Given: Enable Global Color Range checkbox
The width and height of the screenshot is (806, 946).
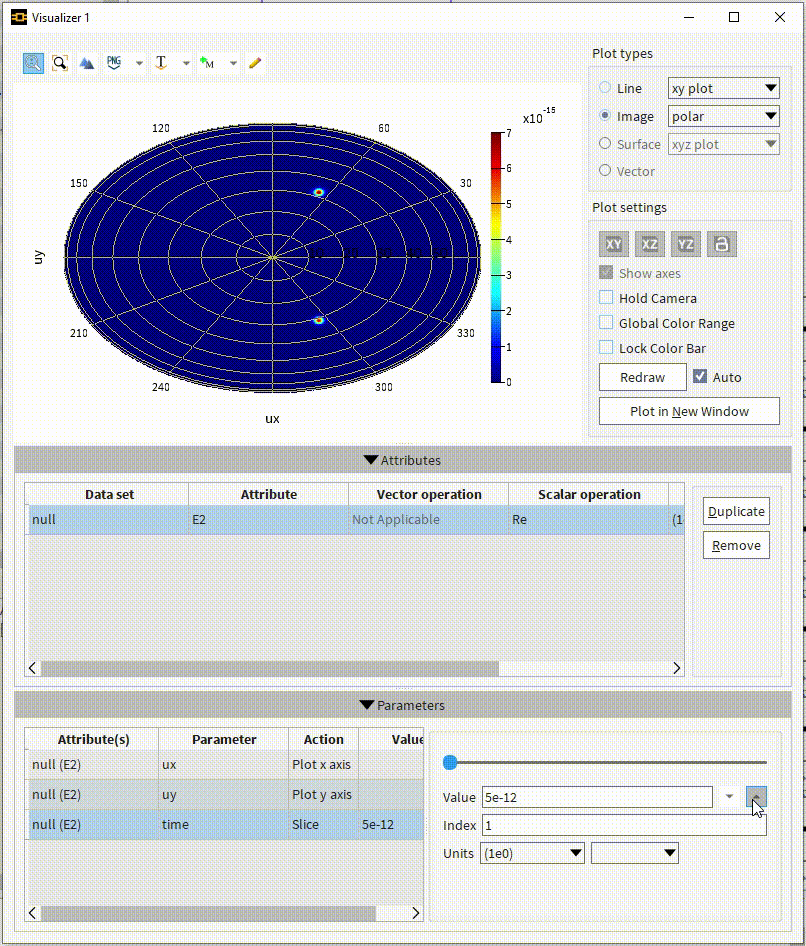Looking at the screenshot, I should tap(606, 323).
